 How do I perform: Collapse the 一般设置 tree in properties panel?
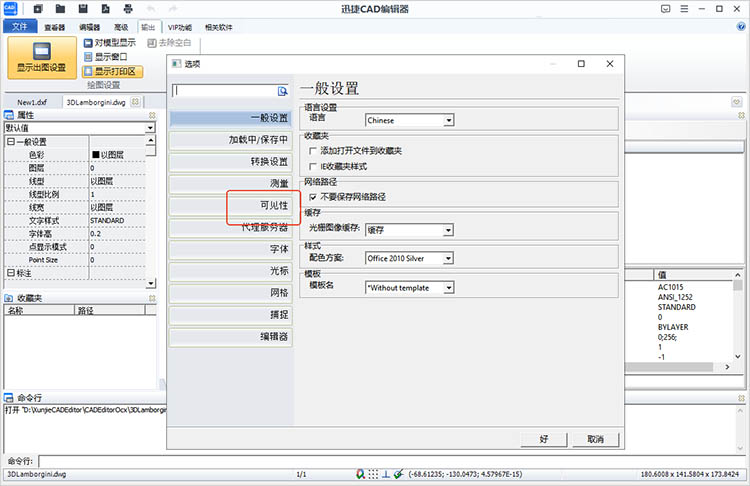point(10,143)
